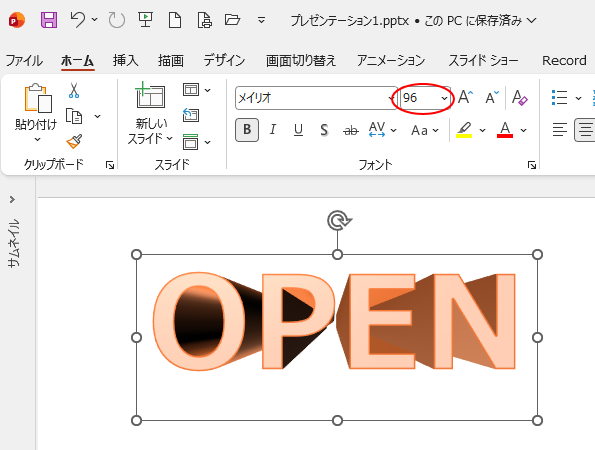The width and height of the screenshot is (595, 450).
Task: Click the font size field showing 96
Action: pyautogui.click(x=420, y=98)
